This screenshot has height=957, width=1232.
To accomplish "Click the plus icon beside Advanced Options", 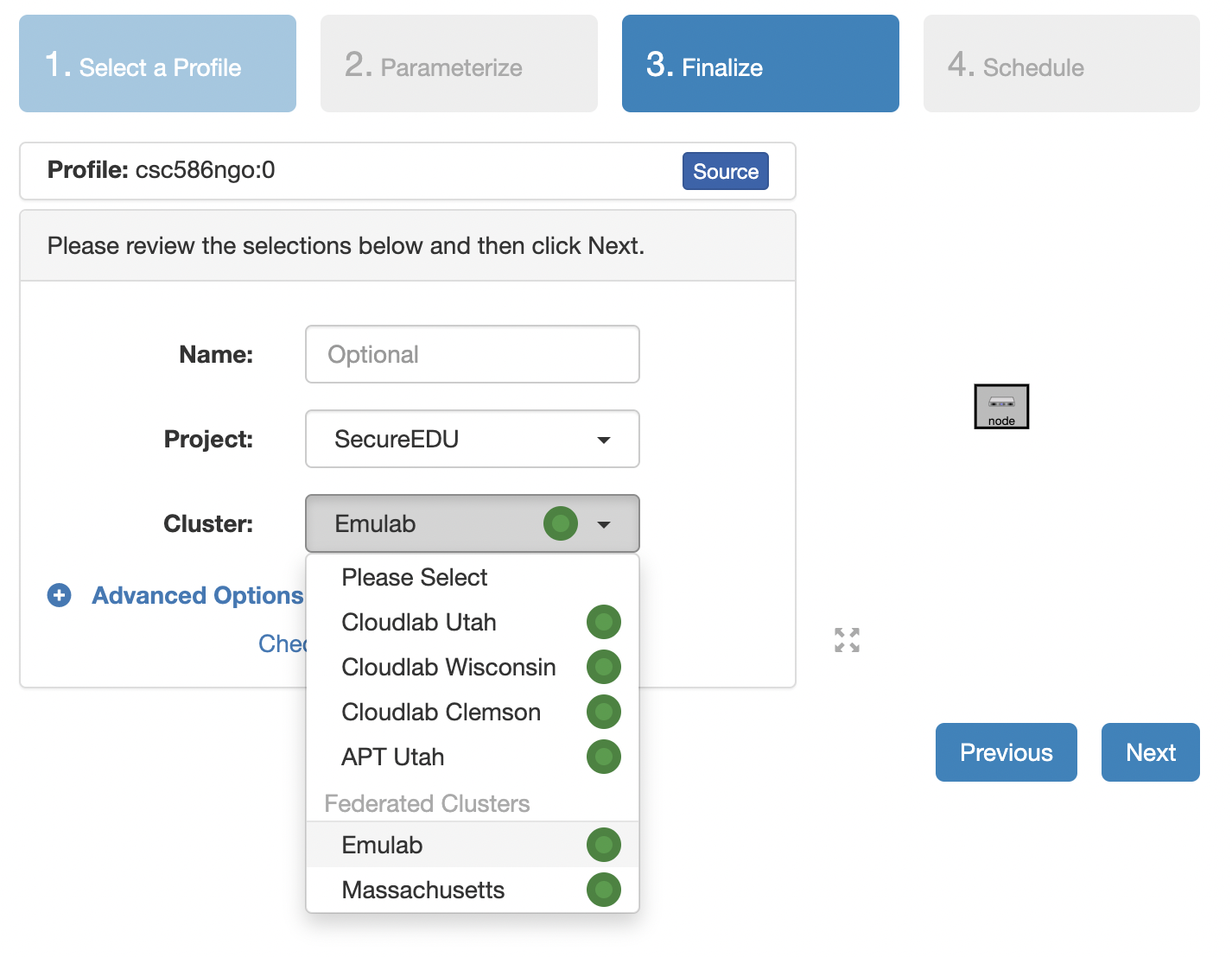I will pos(59,595).
